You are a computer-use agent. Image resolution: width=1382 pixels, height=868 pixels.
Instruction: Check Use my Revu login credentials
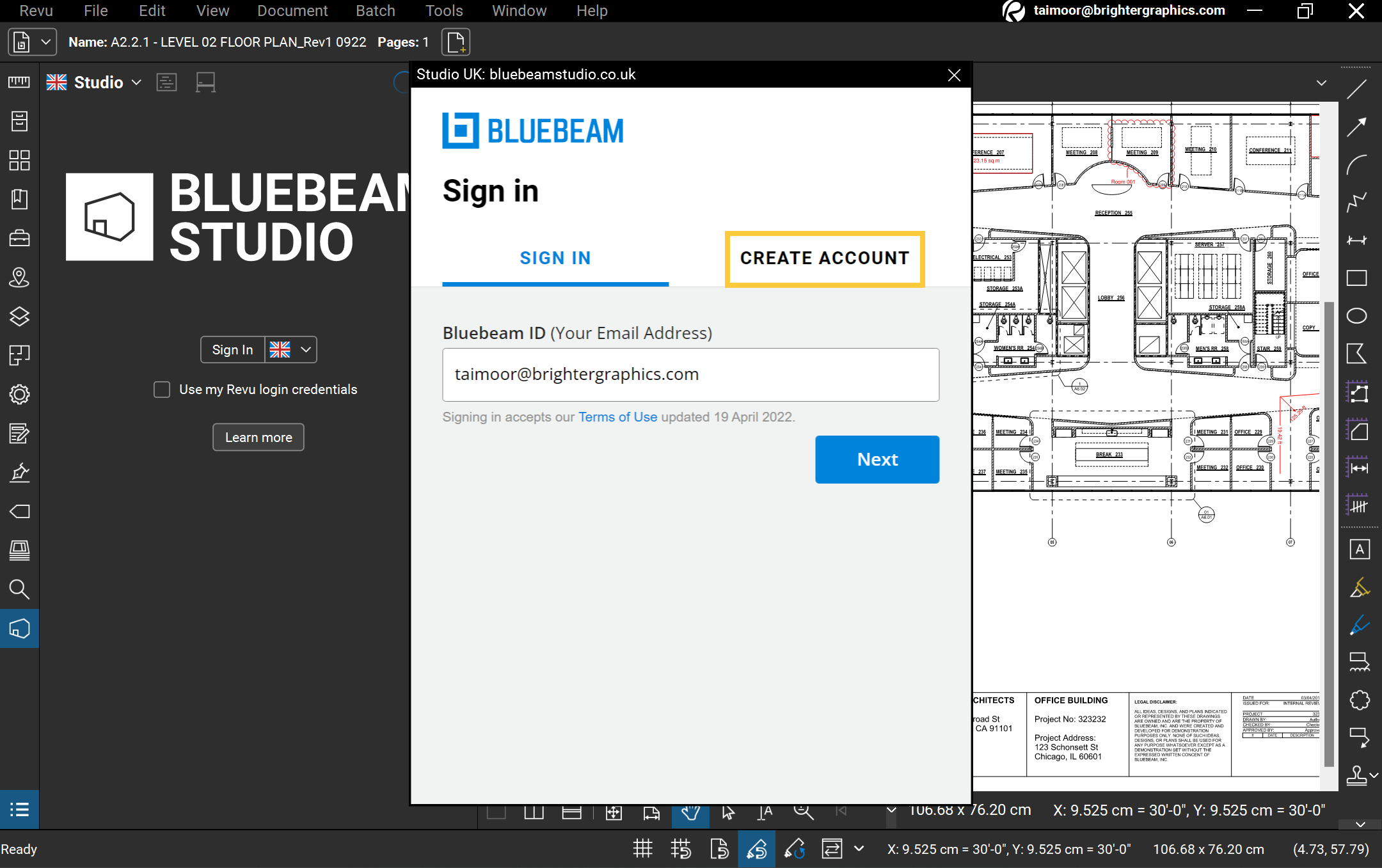tap(161, 390)
